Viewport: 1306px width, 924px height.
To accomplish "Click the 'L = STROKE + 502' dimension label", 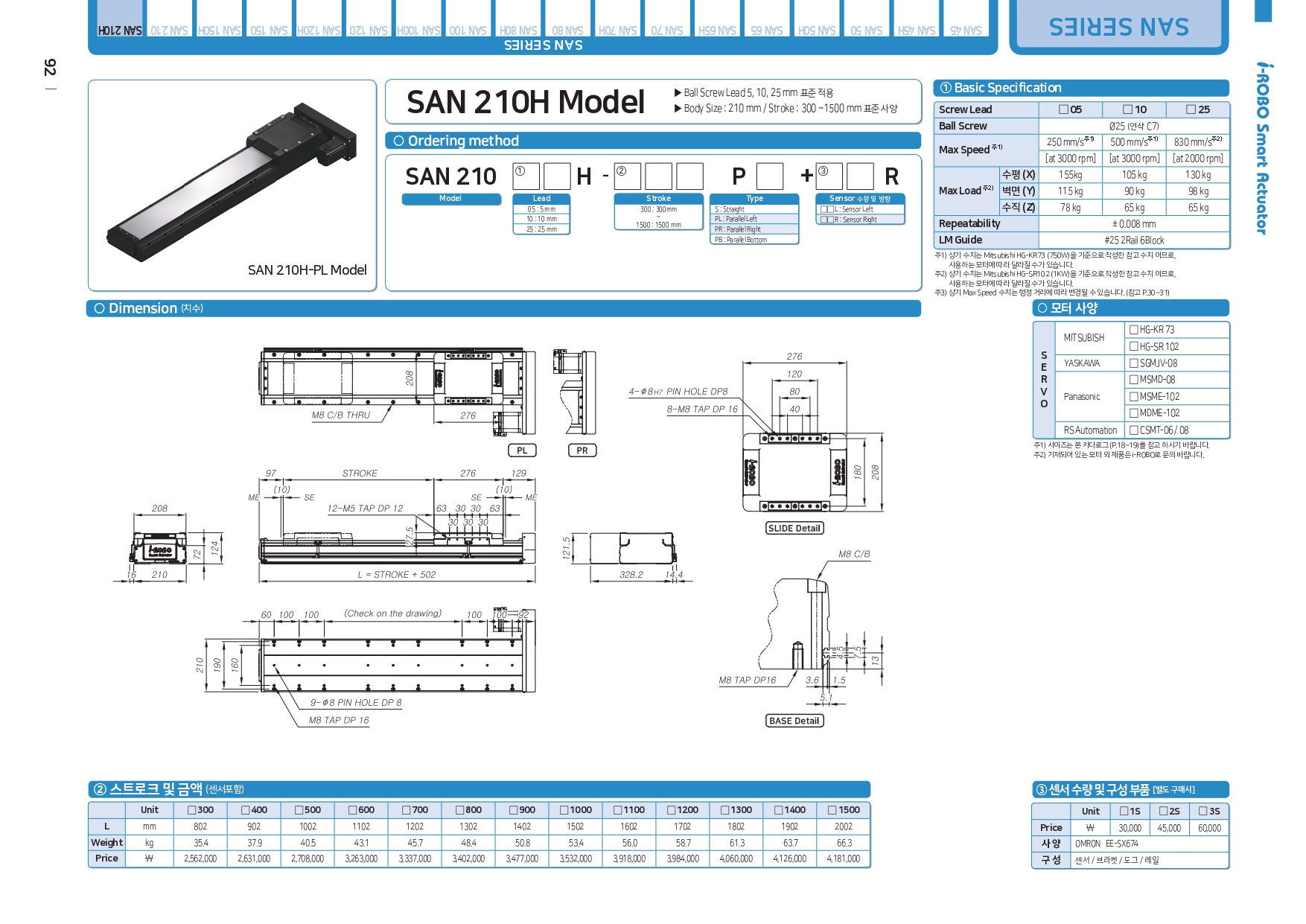I will (397, 575).
